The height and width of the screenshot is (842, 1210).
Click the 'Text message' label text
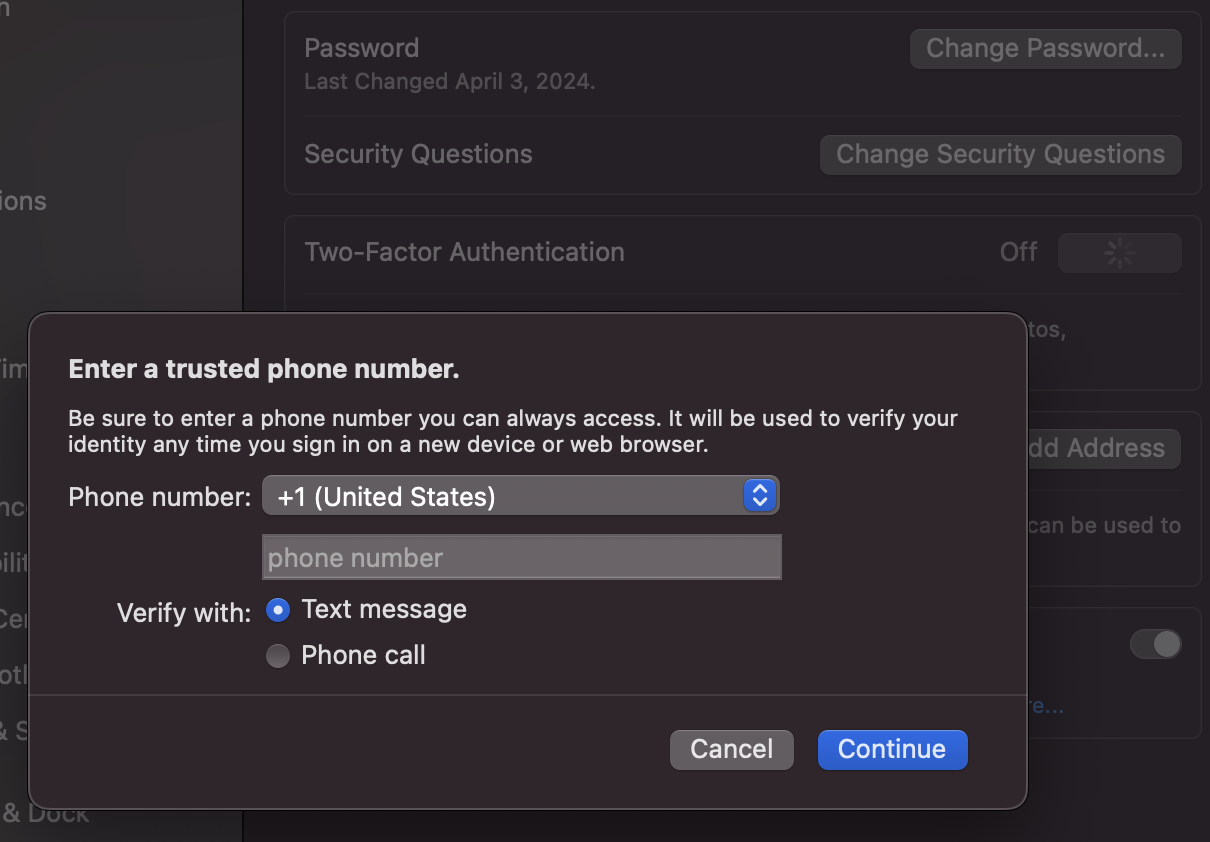384,610
